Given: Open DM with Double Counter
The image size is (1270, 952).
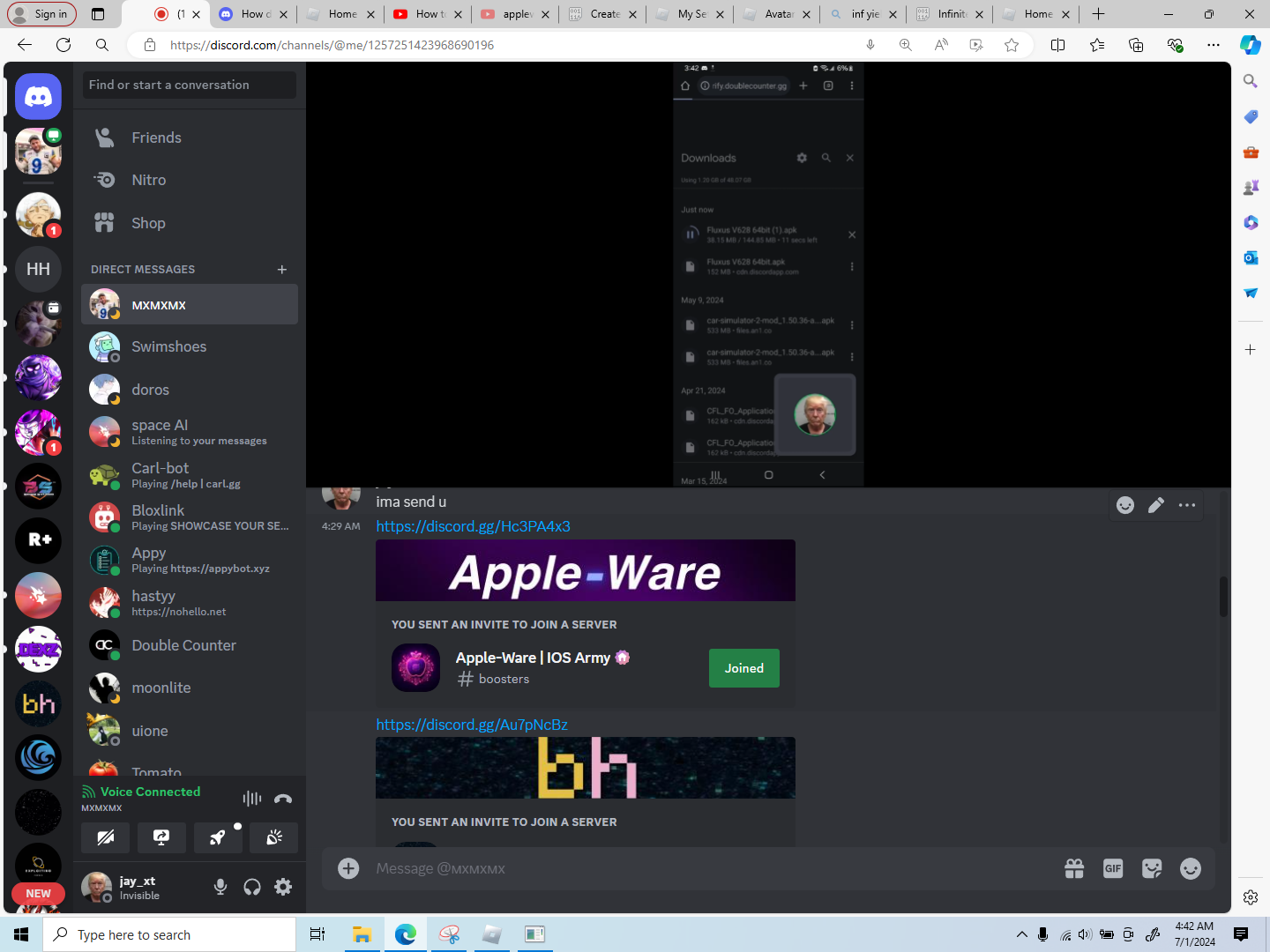Looking at the screenshot, I should click(190, 645).
